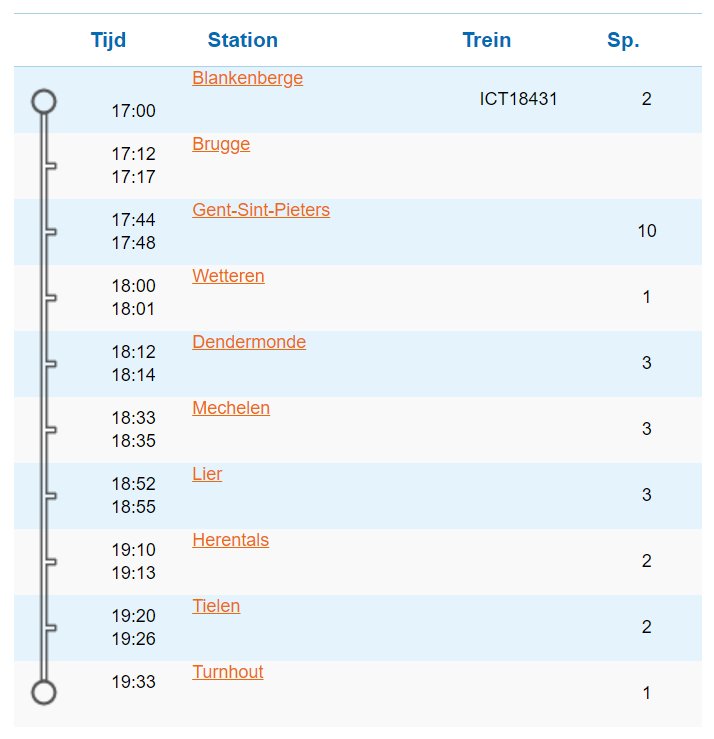Open the Lier station link
This screenshot has height=739, width=714.
click(207, 474)
